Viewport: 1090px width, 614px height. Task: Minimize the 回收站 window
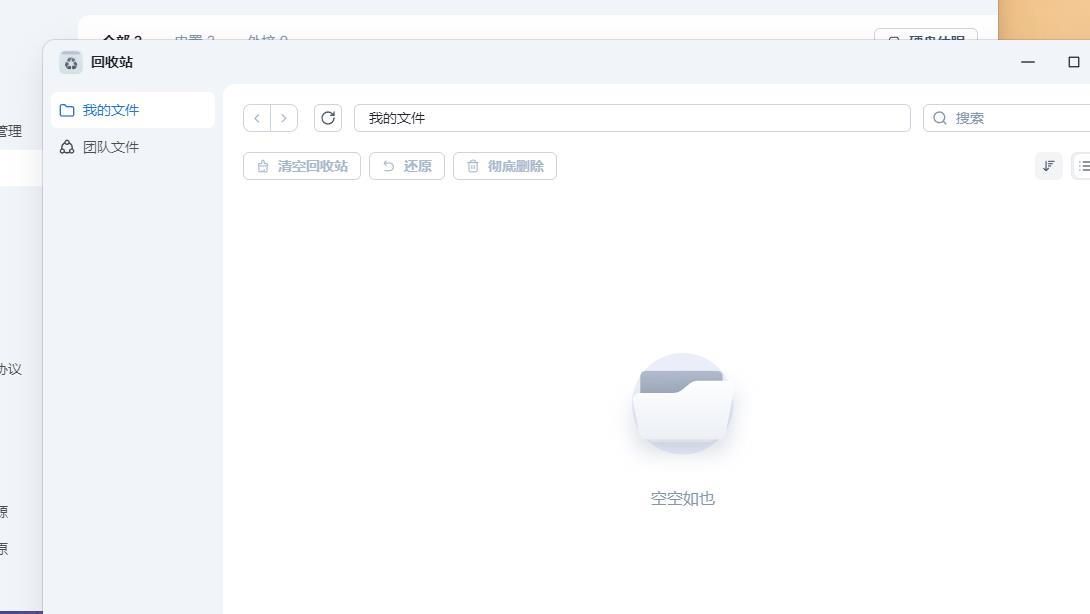pos(1028,62)
